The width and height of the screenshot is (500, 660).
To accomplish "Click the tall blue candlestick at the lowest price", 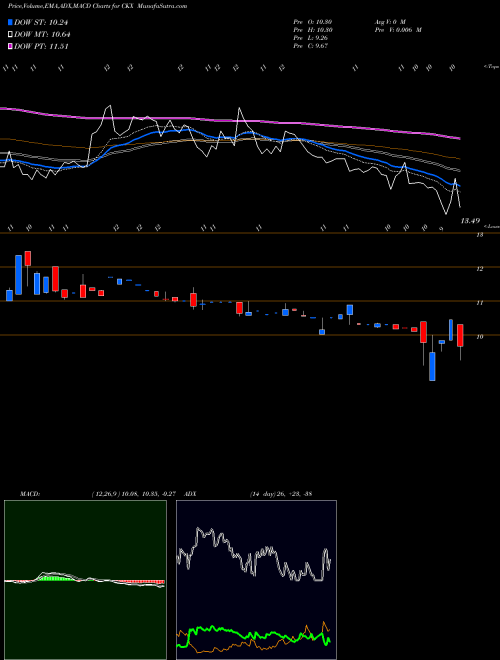I will point(432,366).
